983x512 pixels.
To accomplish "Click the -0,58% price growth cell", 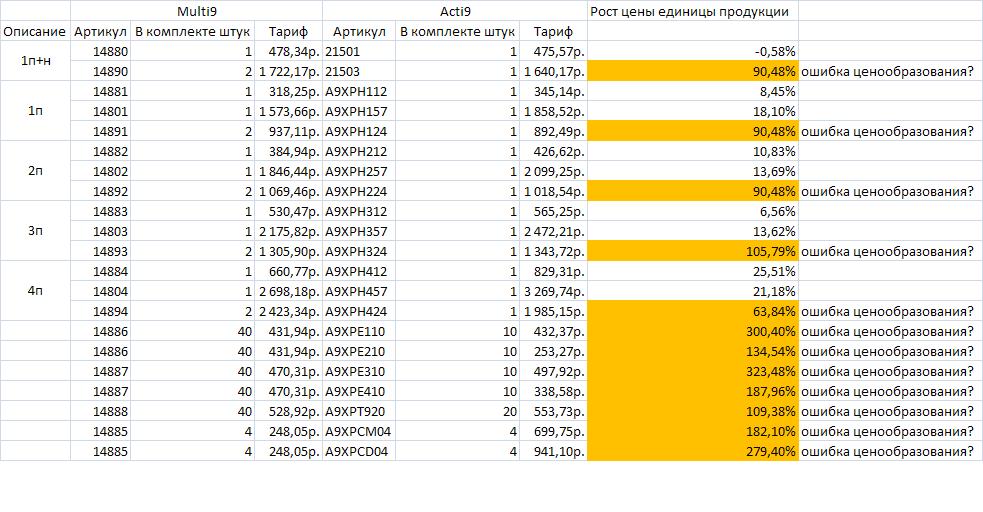I will tap(693, 51).
